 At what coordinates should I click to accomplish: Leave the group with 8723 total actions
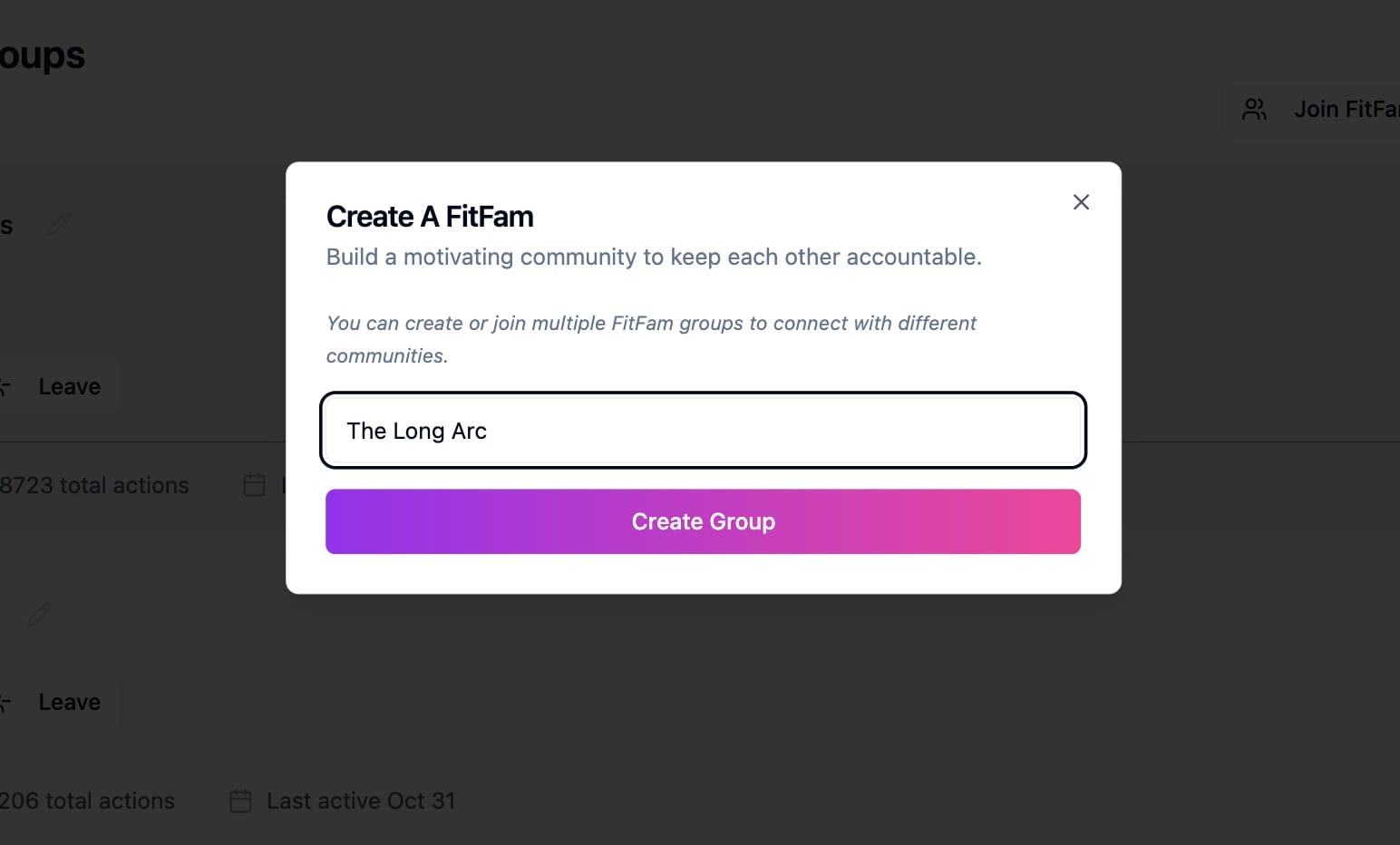pos(69,387)
